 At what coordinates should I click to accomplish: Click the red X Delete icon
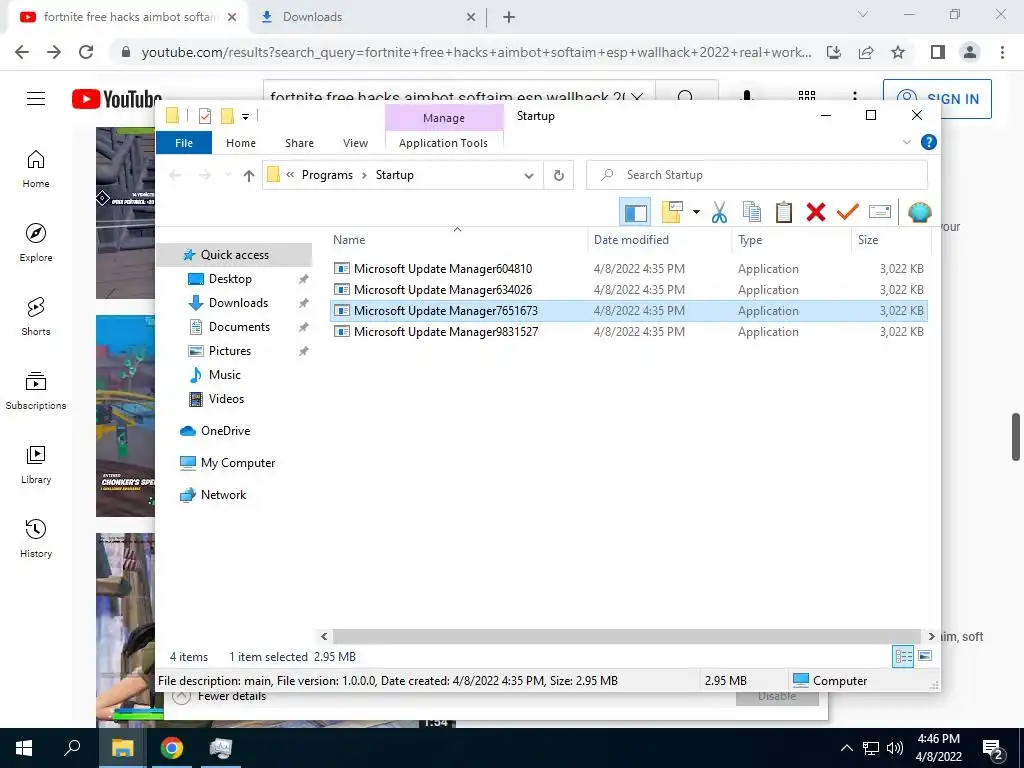816,212
